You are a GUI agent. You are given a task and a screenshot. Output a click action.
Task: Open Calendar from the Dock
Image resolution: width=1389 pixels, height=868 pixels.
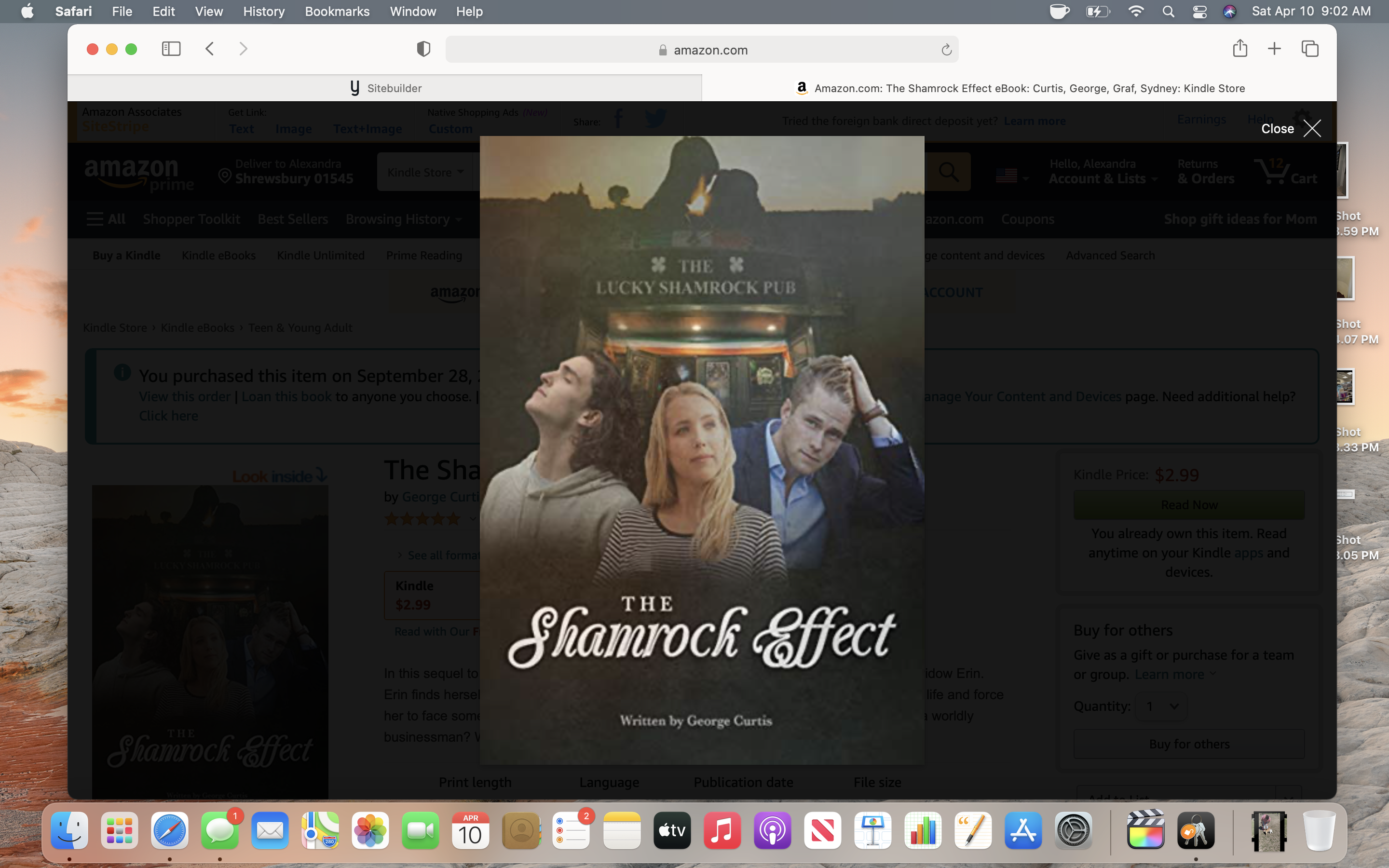point(471,830)
